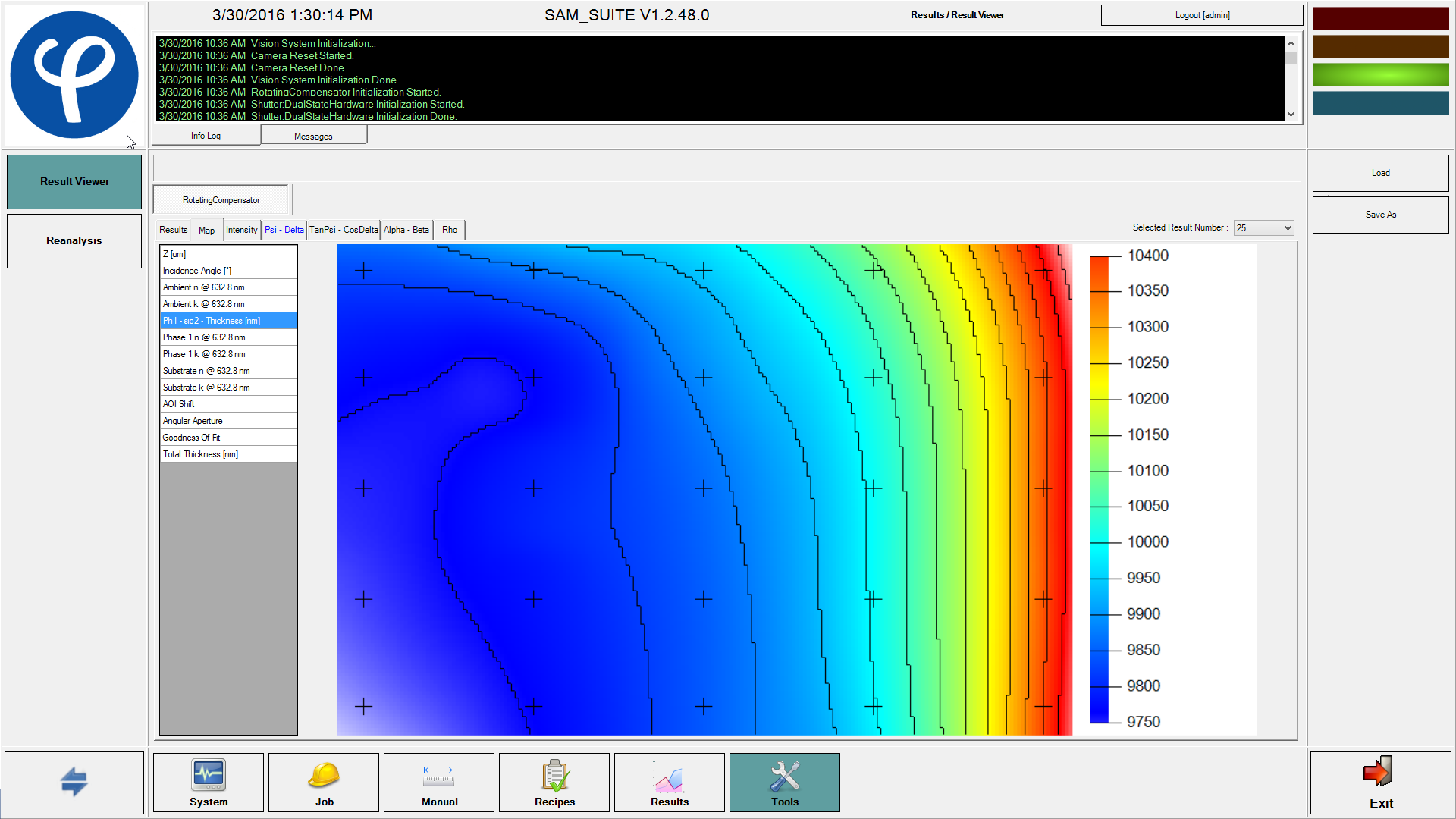Select Ambient n @ 632.8 nm row
1456x819 pixels.
228,287
